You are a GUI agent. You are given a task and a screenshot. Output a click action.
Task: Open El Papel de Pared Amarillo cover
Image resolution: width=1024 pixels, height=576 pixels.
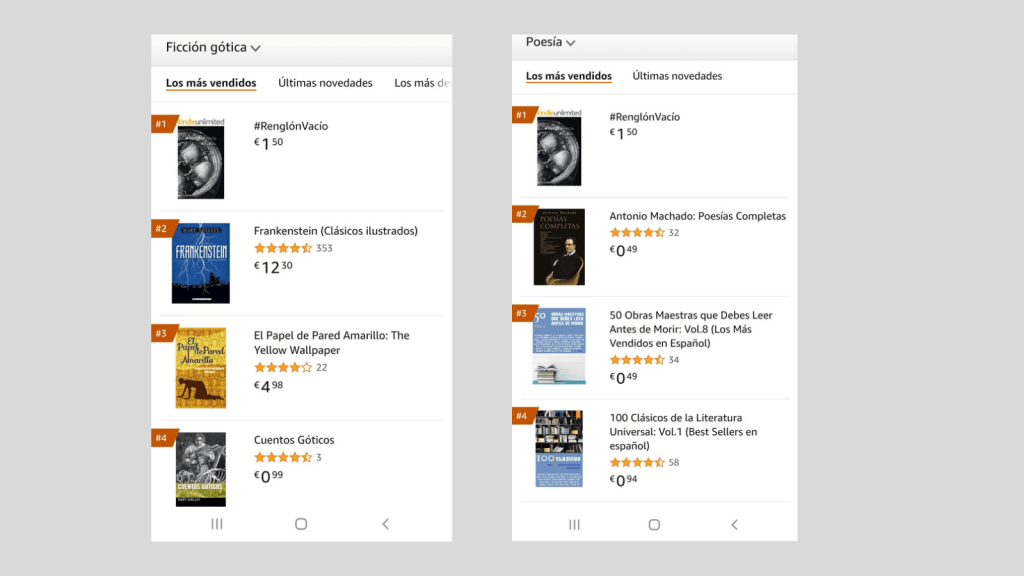coord(201,368)
